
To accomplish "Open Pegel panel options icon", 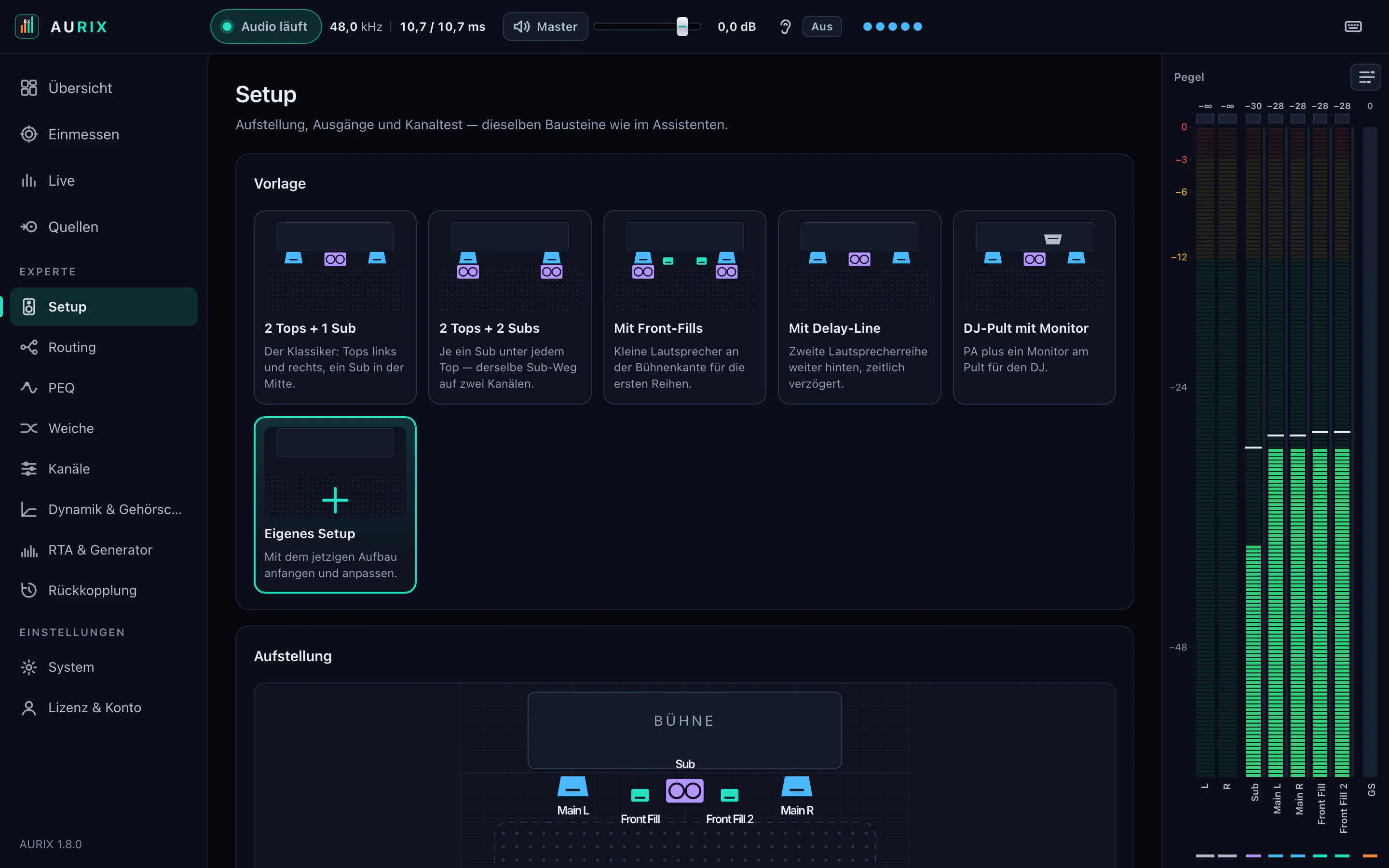I will pos(1366,77).
